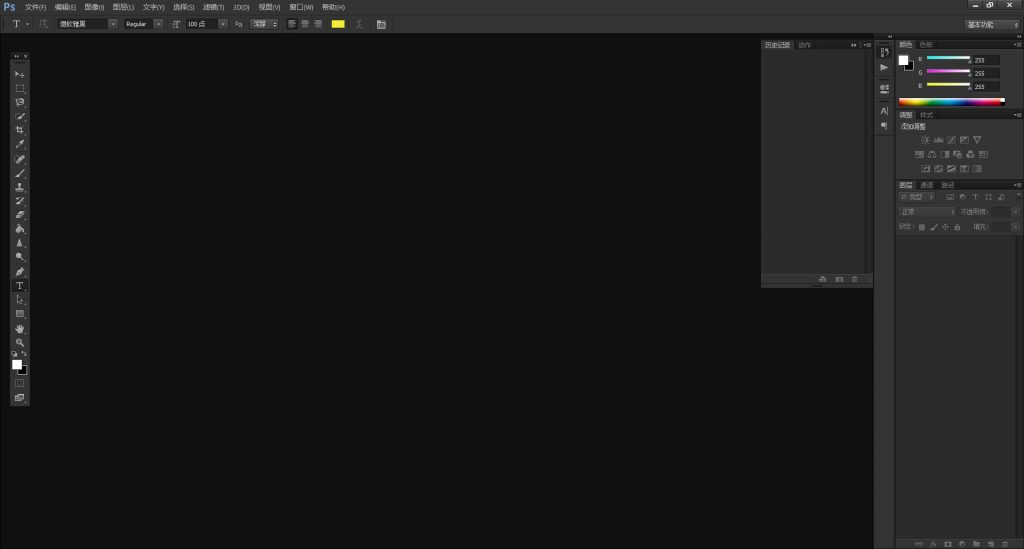This screenshot has height=549, width=1024.
Task: Select the Eraser tool
Action: point(20,215)
